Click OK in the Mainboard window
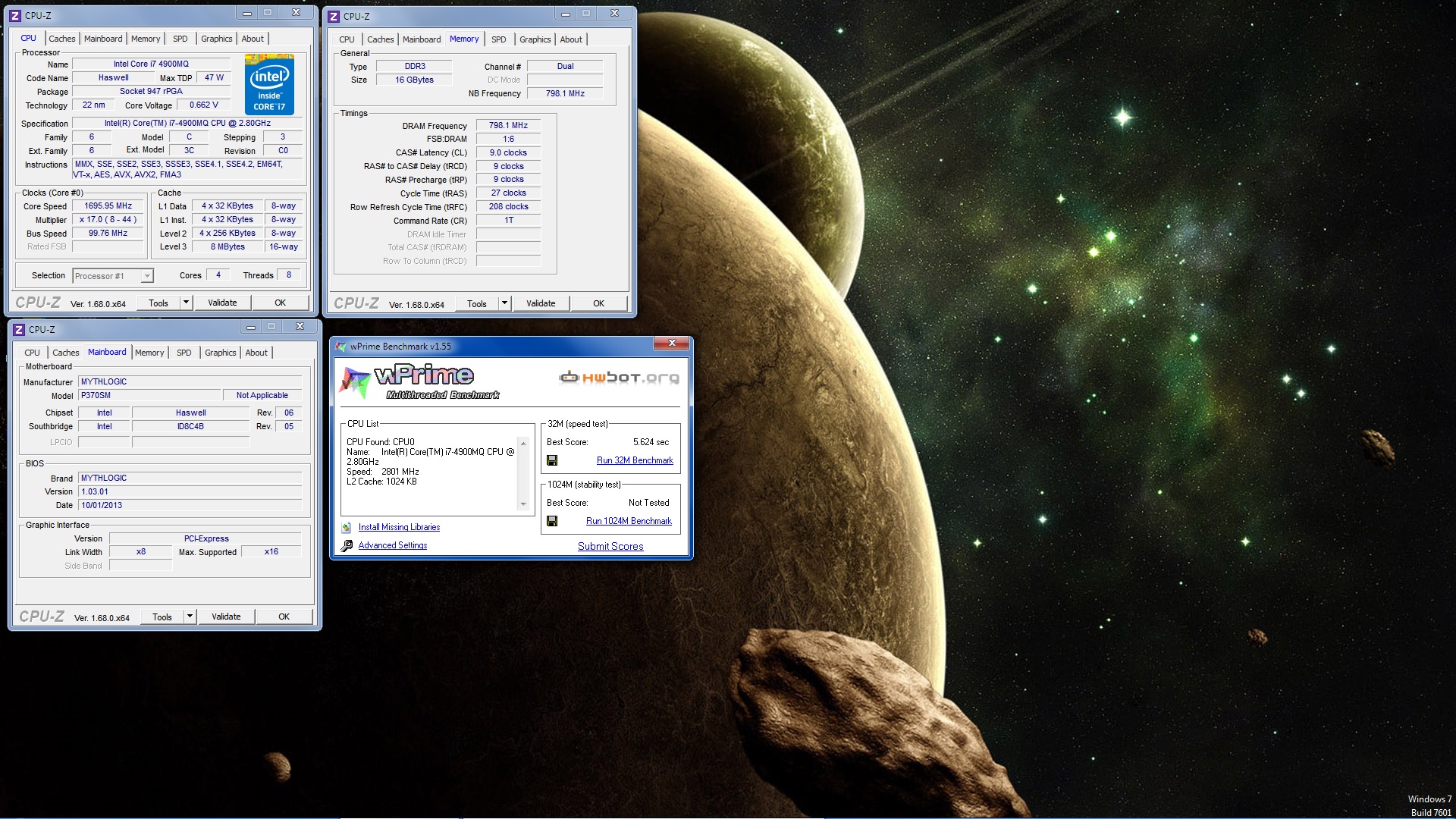1456x819 pixels. [284, 617]
